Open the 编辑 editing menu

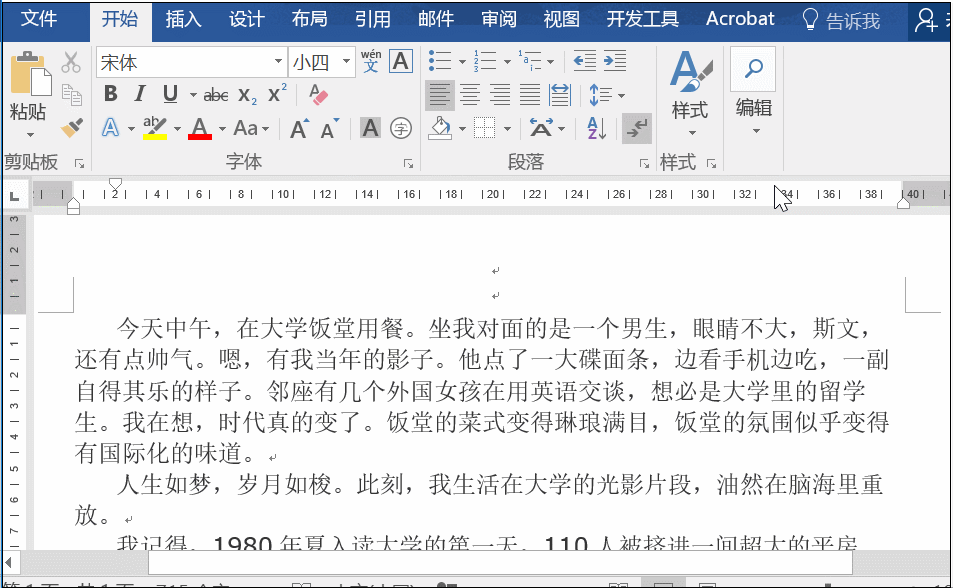[x=754, y=92]
